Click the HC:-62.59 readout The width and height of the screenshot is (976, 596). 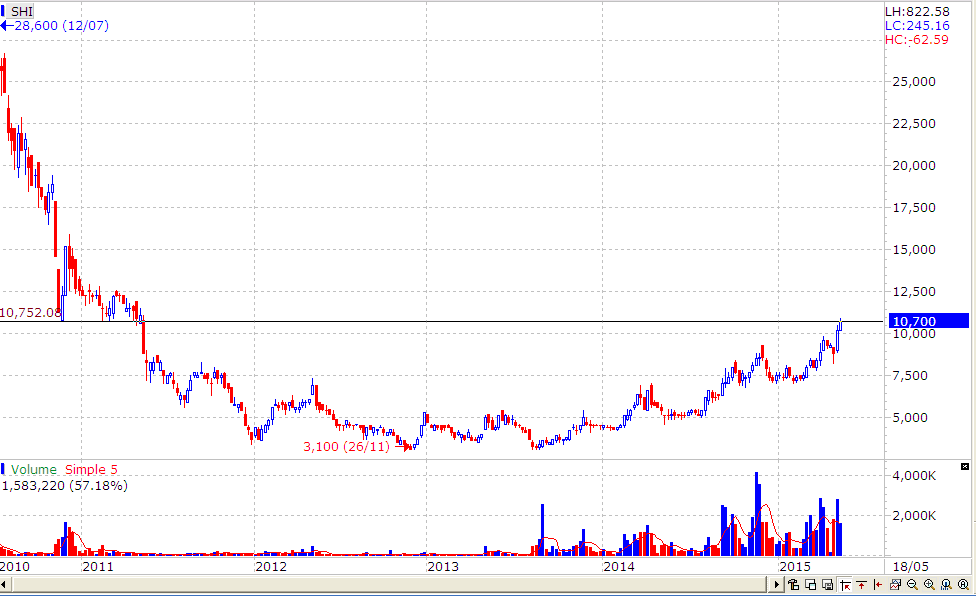(917, 40)
